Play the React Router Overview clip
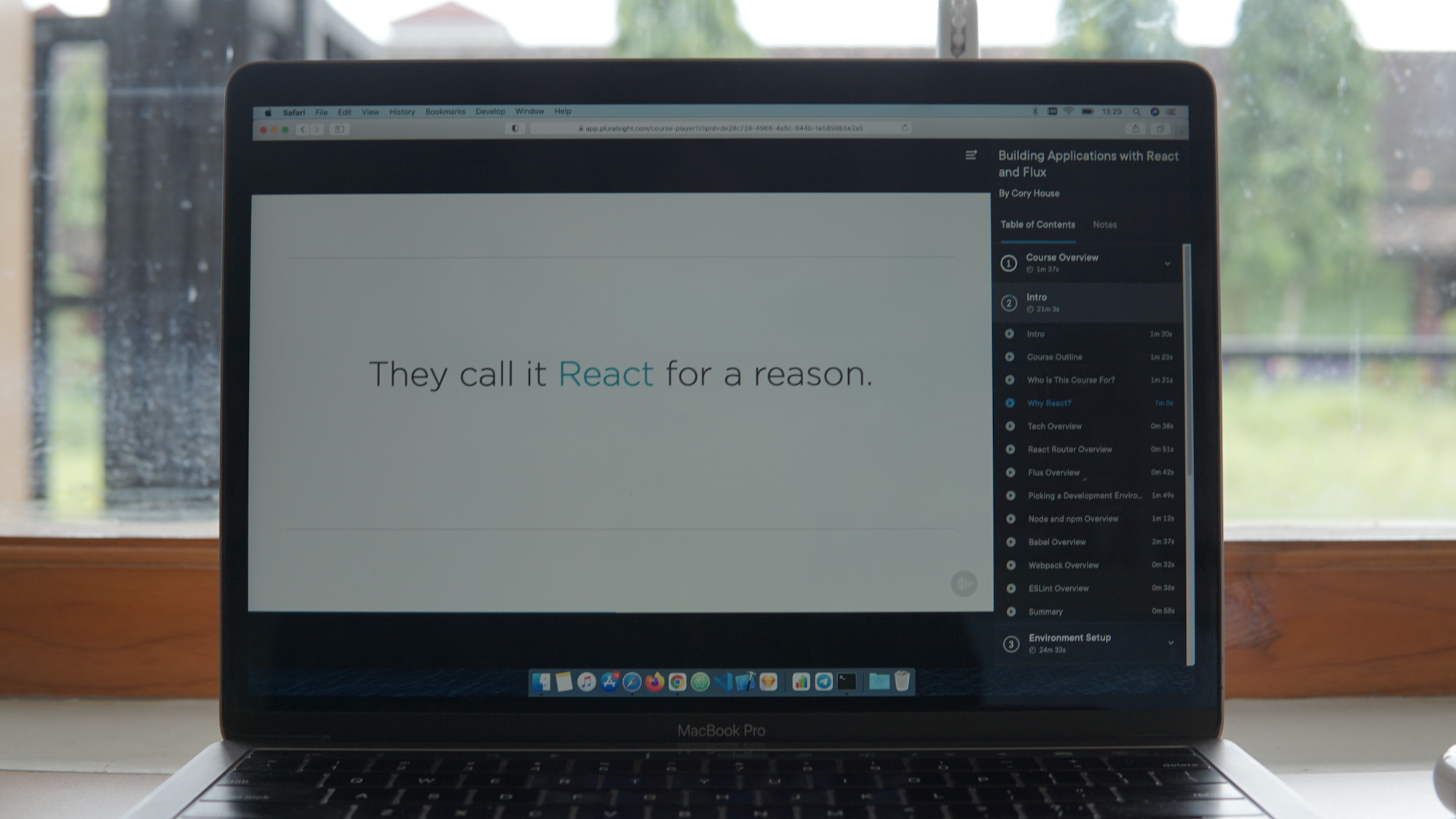1456x819 pixels. tap(1090, 449)
